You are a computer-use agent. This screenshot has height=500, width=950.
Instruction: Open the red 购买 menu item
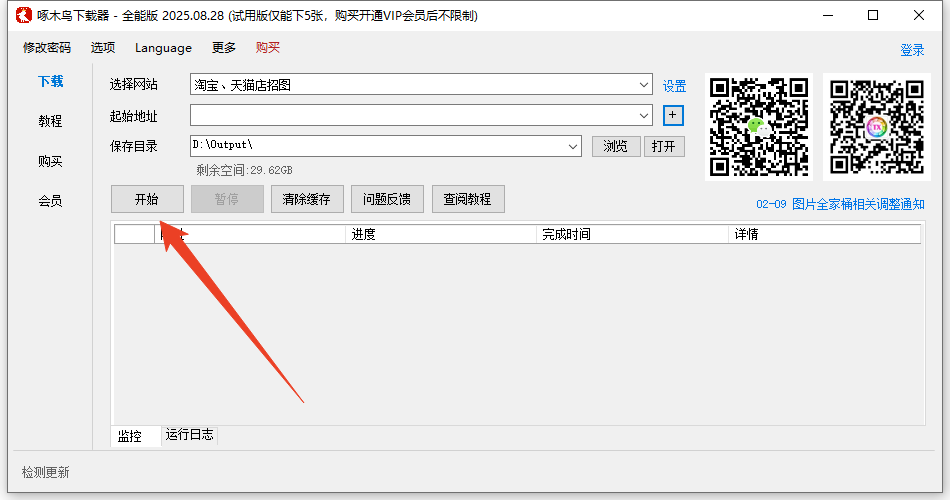point(268,48)
